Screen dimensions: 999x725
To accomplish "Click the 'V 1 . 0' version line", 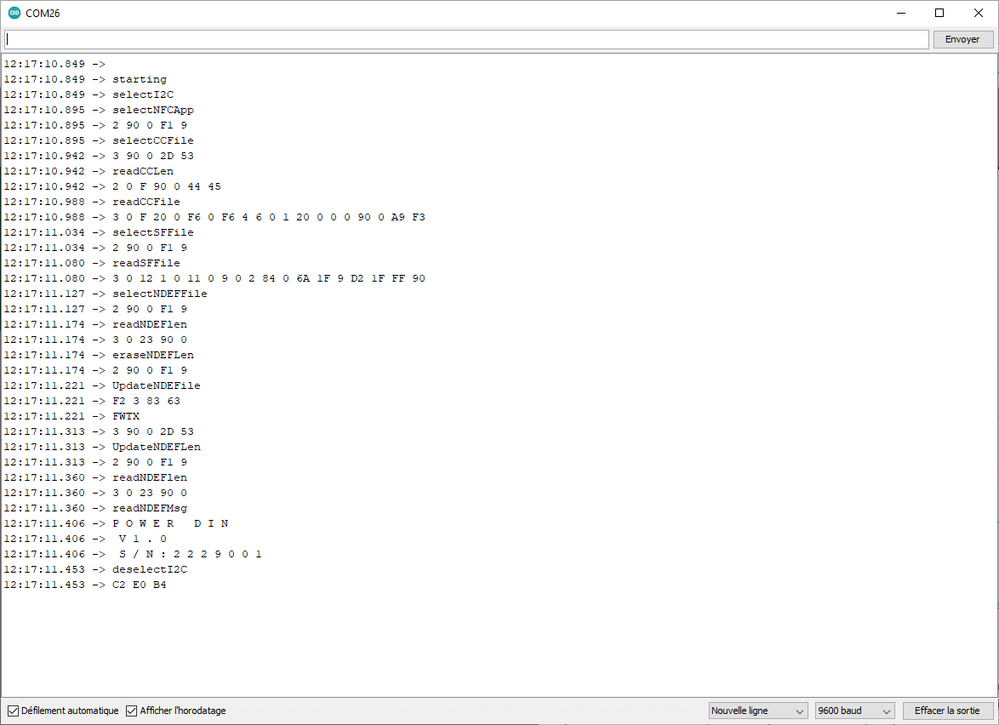I will pyautogui.click(x=85, y=538).
